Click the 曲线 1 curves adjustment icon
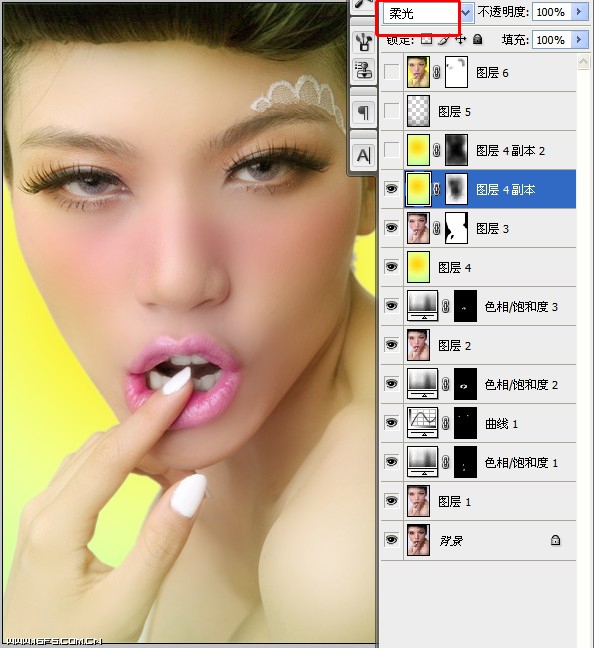This screenshot has height=648, width=594. coord(422,423)
